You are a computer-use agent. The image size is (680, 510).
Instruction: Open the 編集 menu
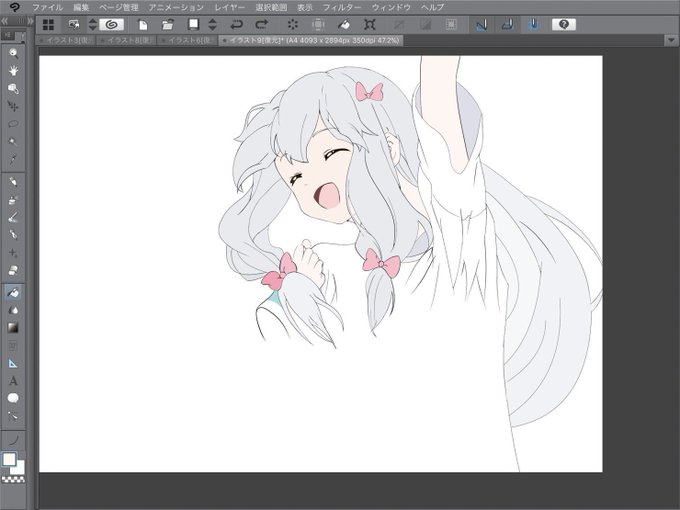(x=81, y=7)
